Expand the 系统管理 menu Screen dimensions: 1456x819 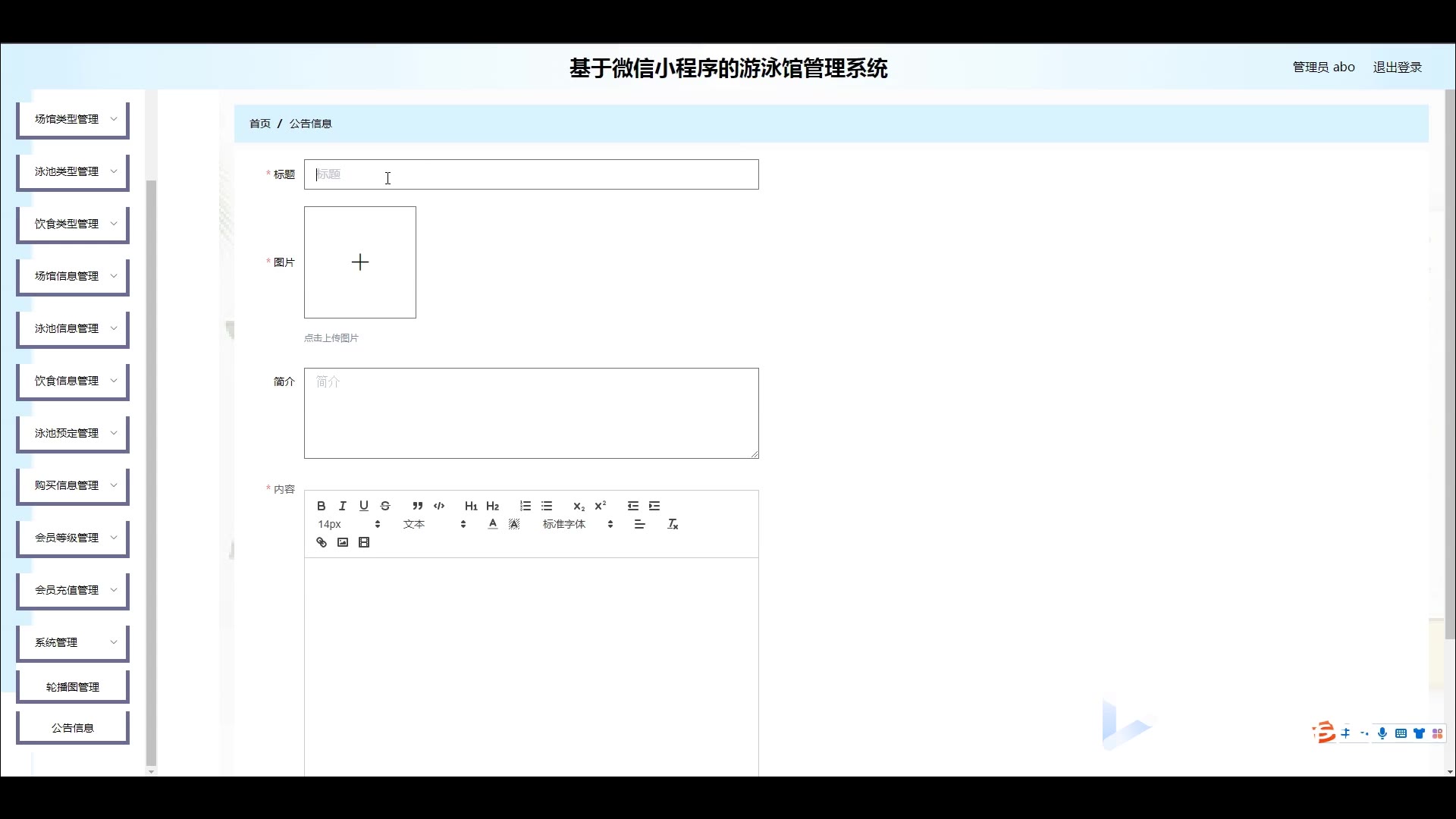coord(73,643)
